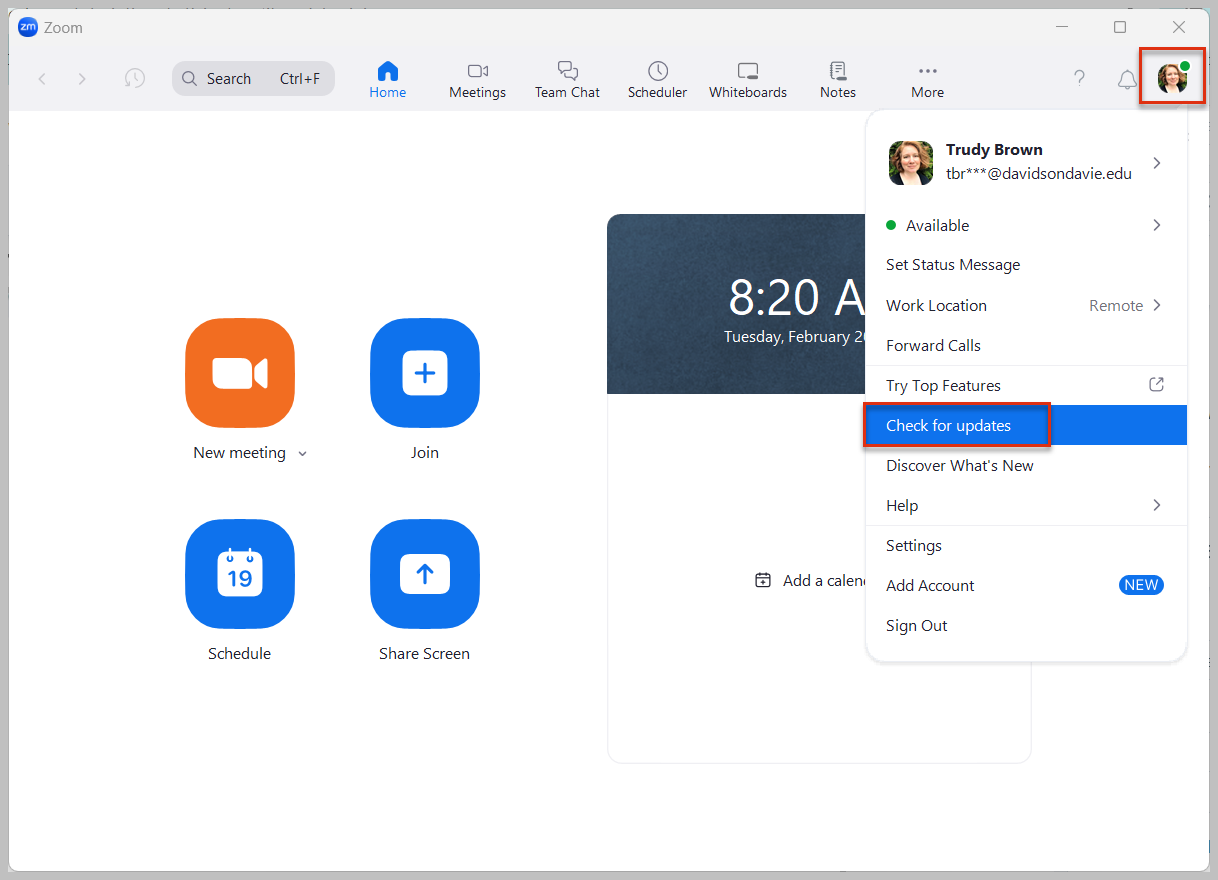
Task: Minimize the Zoom window
Action: 1061,27
